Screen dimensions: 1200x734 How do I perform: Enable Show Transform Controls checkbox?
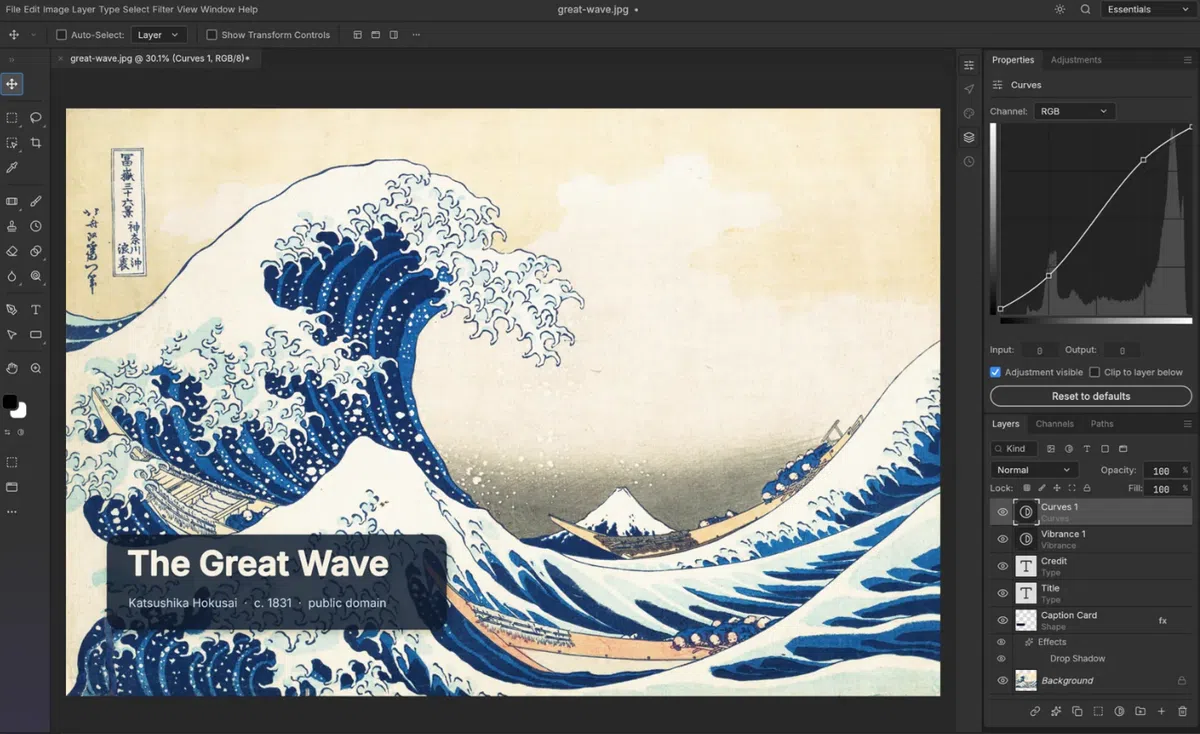pos(211,35)
